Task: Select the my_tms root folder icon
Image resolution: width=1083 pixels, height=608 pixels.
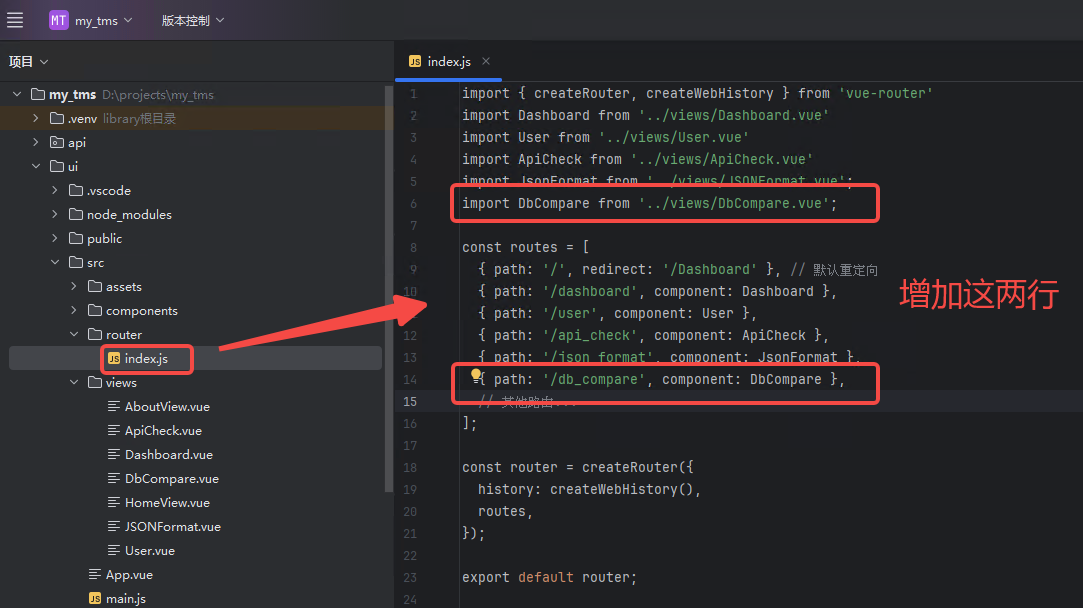Action: point(38,95)
